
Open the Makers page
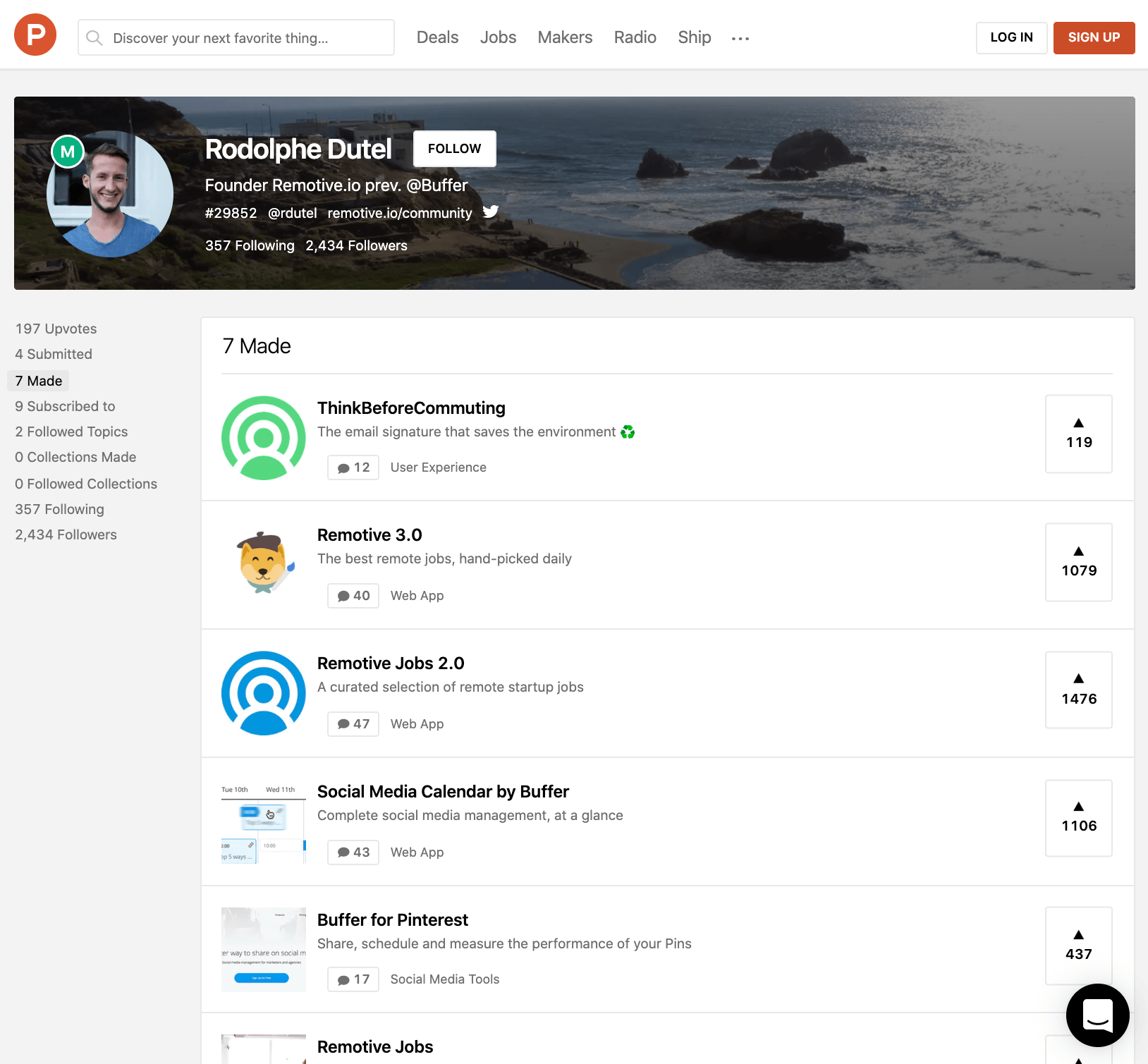pyautogui.click(x=565, y=37)
